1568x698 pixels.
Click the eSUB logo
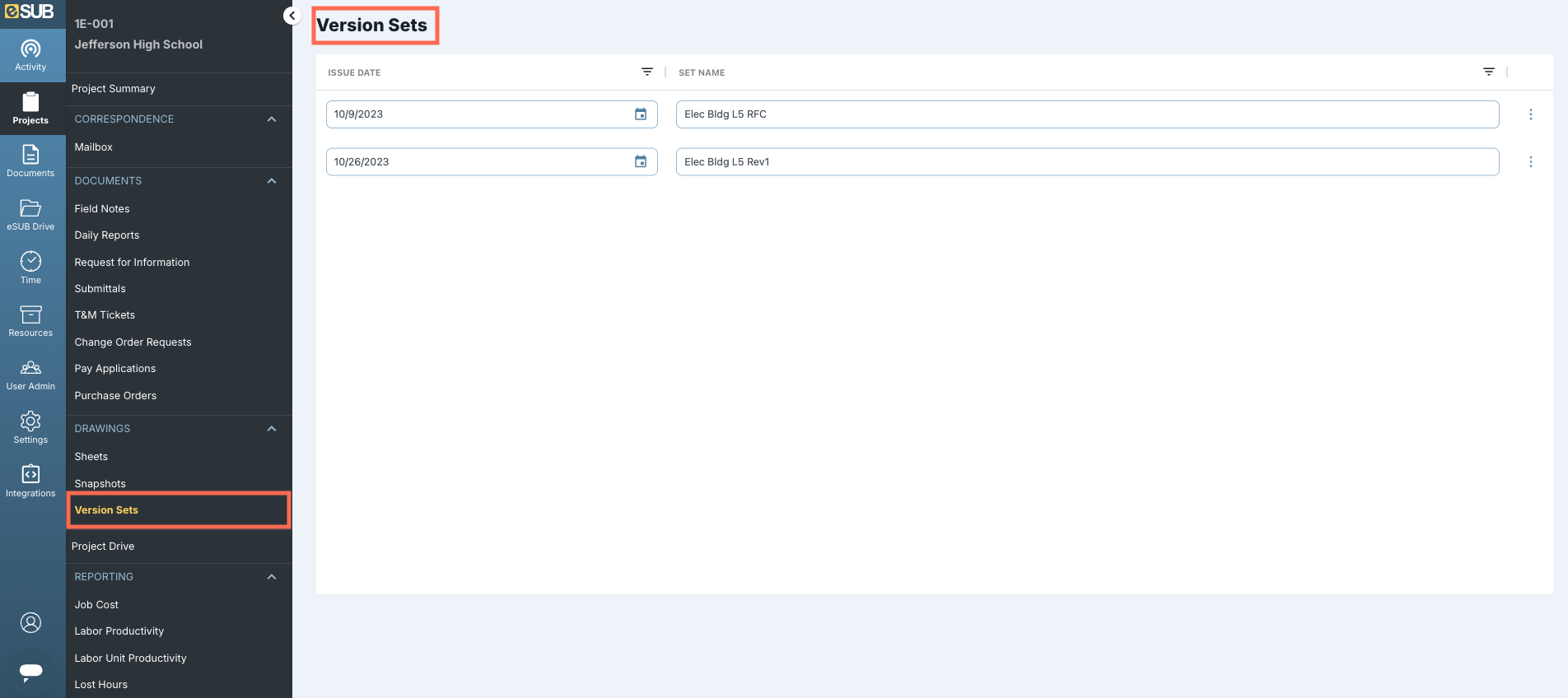point(30,12)
